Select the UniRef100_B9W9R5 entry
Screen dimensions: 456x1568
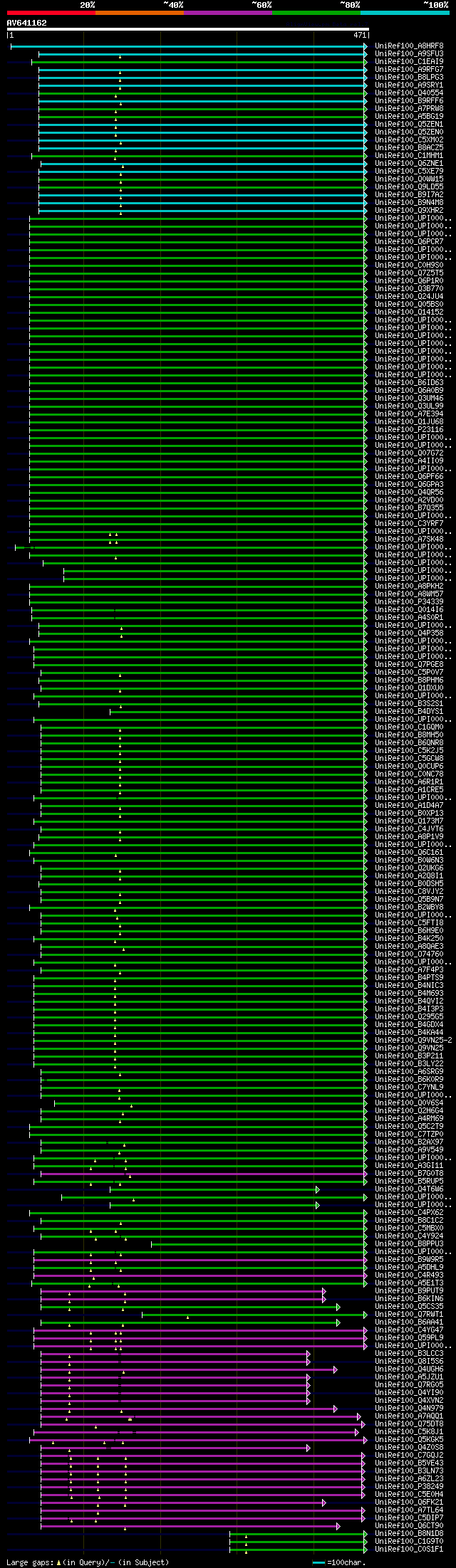409,1260
